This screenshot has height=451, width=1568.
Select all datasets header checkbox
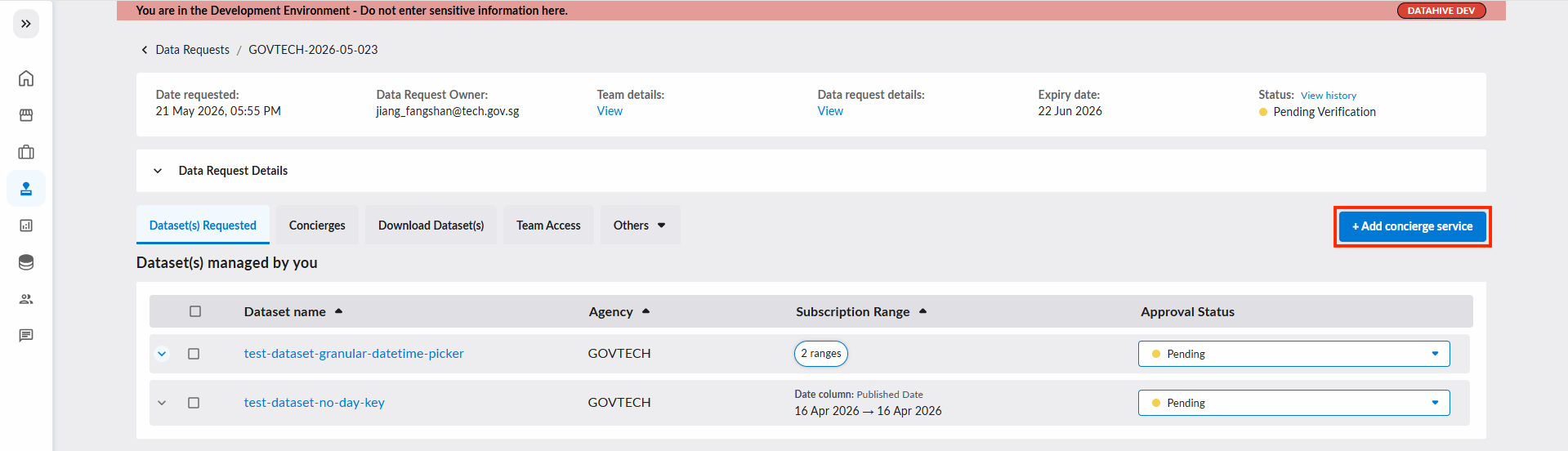click(x=194, y=311)
